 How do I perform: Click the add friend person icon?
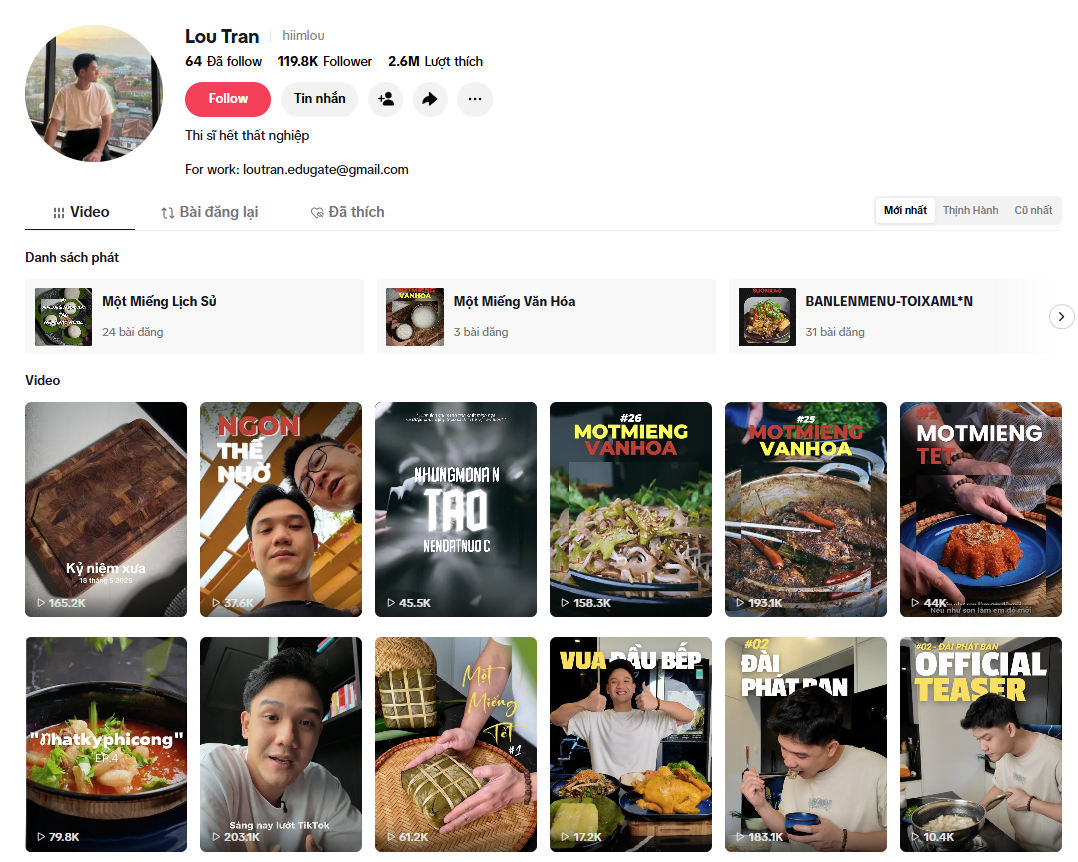click(x=386, y=99)
